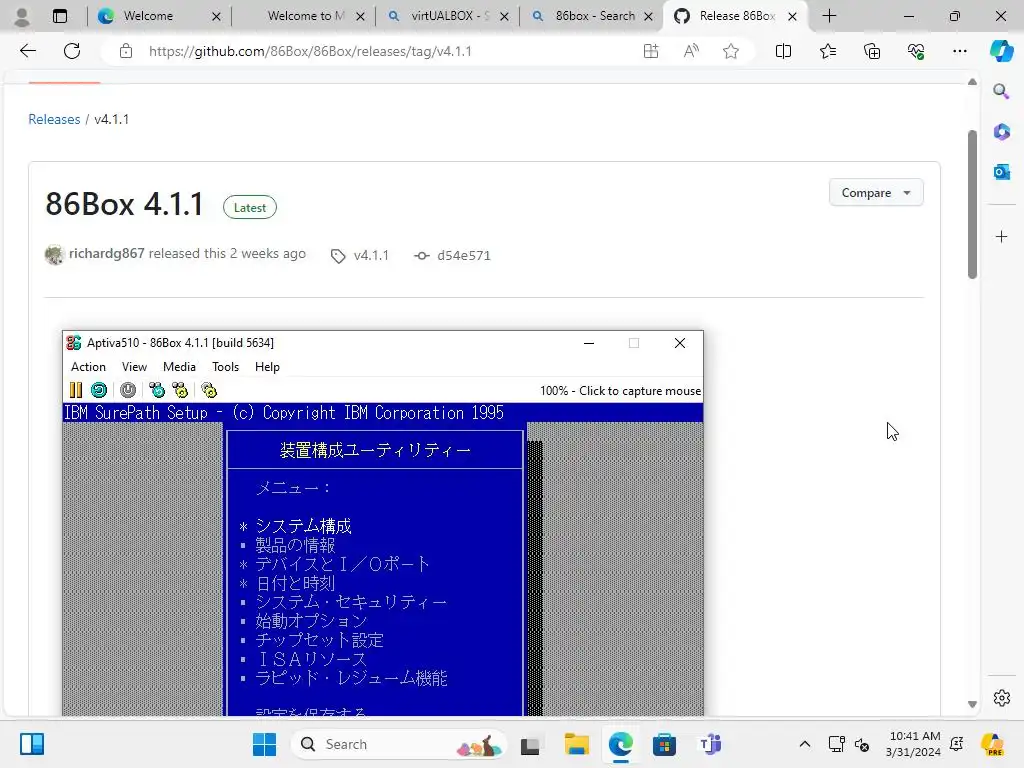Open Outlook in the sidebar
This screenshot has width=1024, height=768.
click(x=1001, y=172)
